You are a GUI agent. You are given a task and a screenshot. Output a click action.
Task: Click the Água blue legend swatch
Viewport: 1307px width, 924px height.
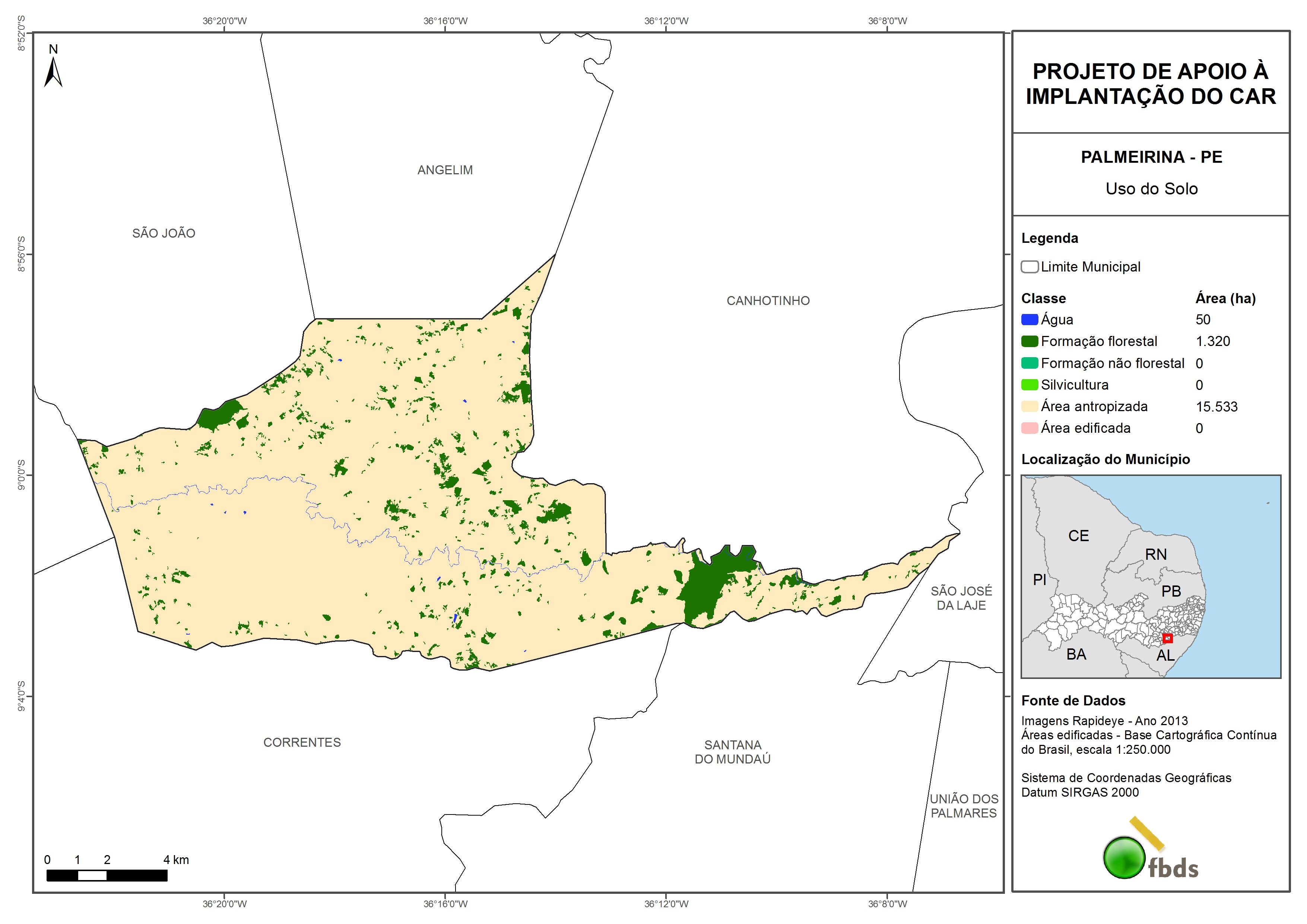1029,320
